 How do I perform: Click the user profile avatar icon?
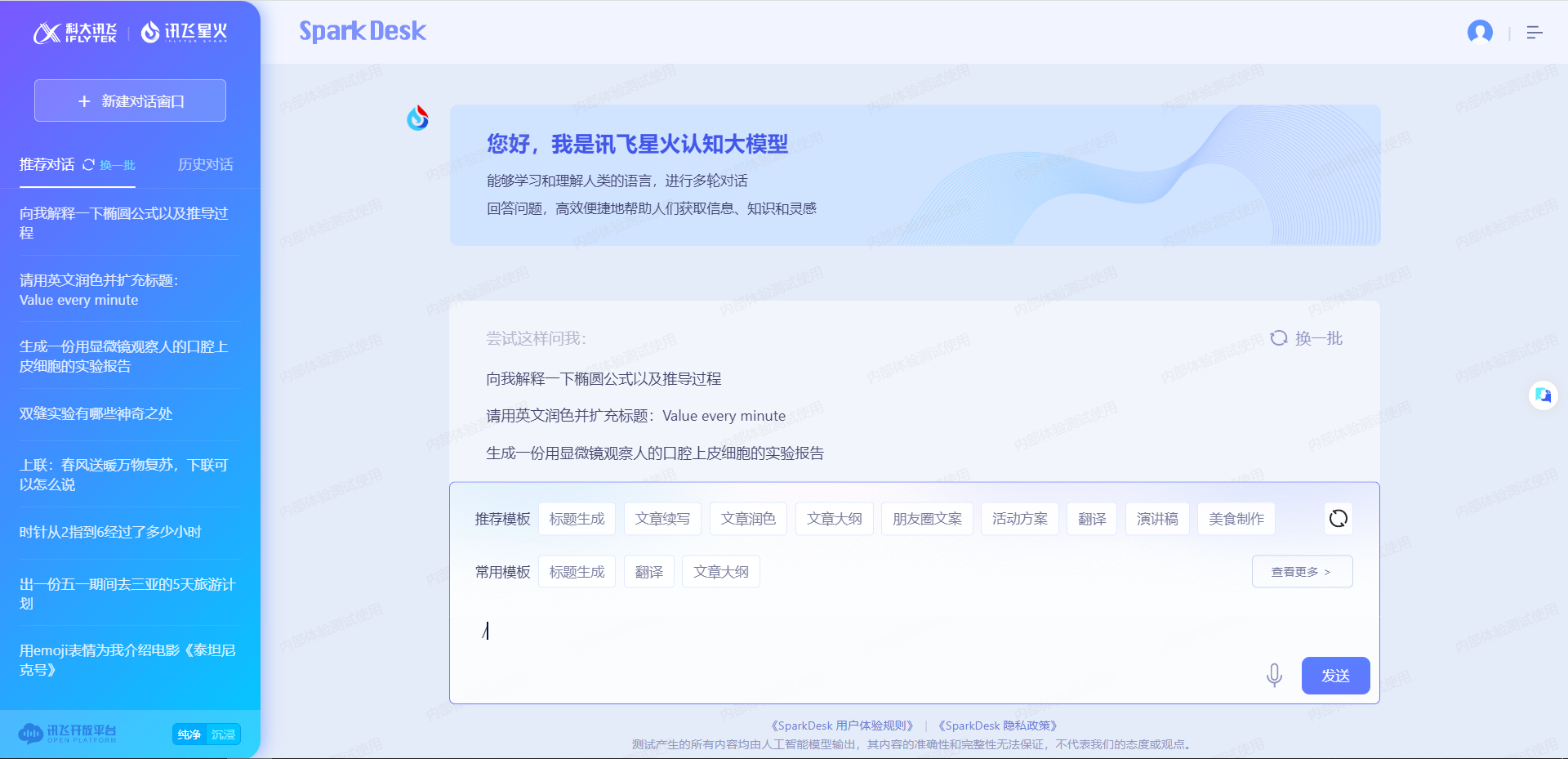pyautogui.click(x=1480, y=32)
